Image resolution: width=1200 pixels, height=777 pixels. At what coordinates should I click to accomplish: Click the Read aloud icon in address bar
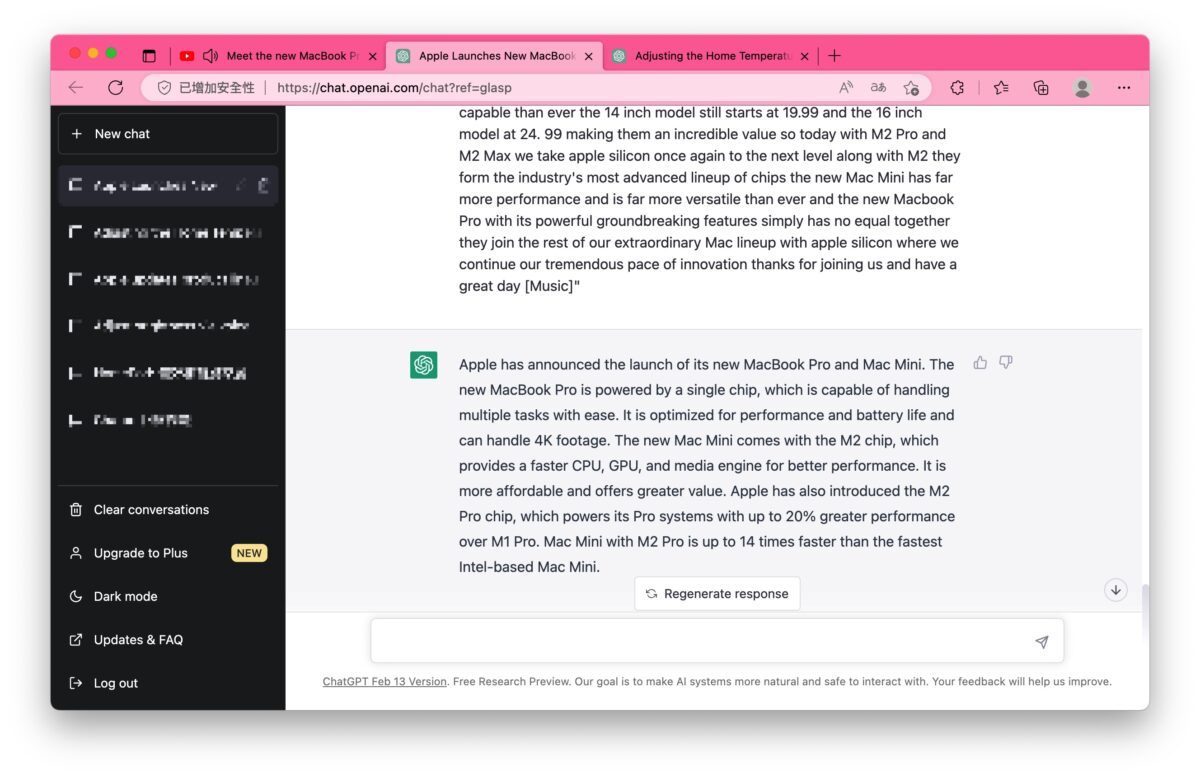846,88
